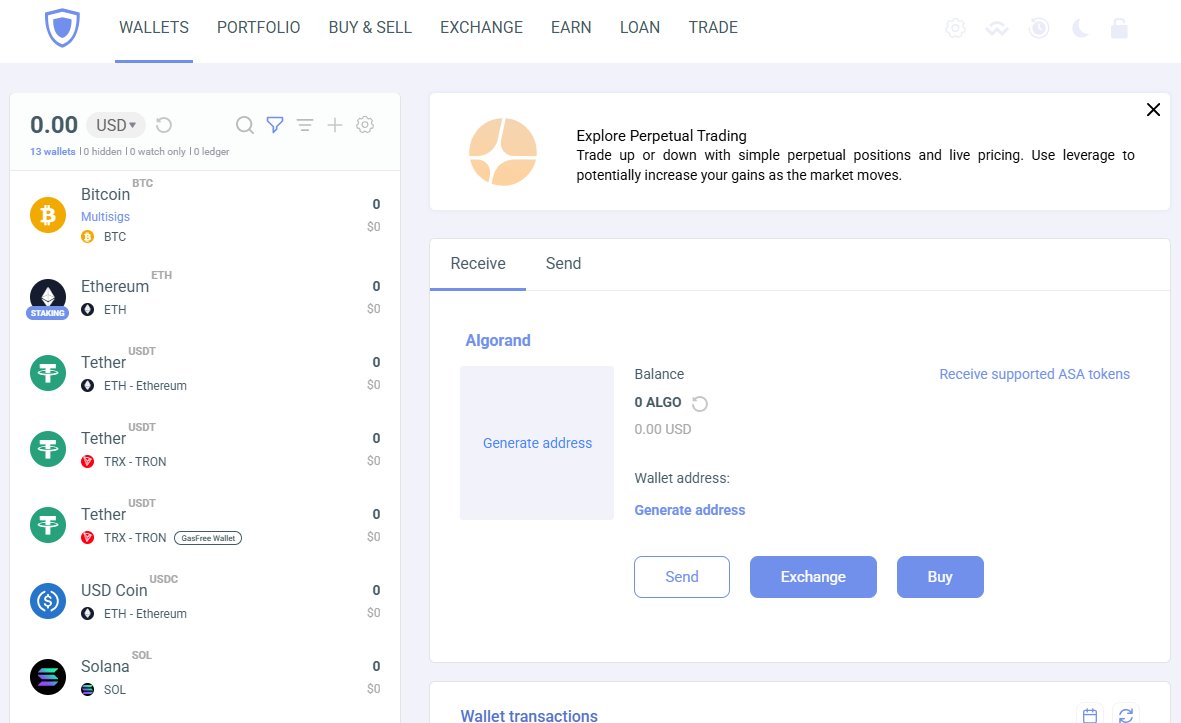
Task: Refresh ALGO balance icon
Action: click(x=700, y=404)
